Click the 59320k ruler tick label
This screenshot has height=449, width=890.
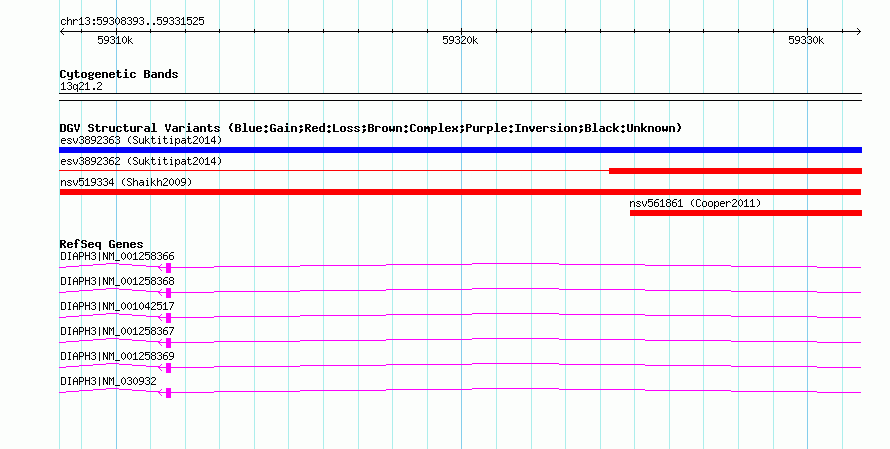tap(460, 40)
